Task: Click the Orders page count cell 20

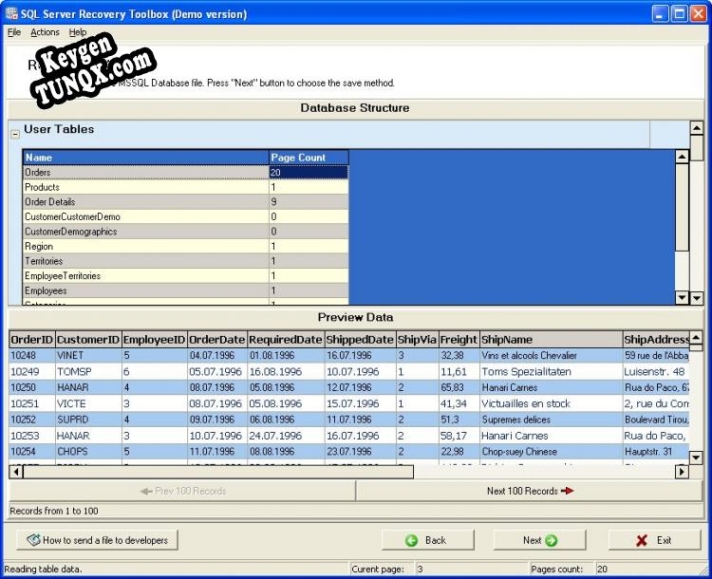Action: pyautogui.click(x=309, y=173)
